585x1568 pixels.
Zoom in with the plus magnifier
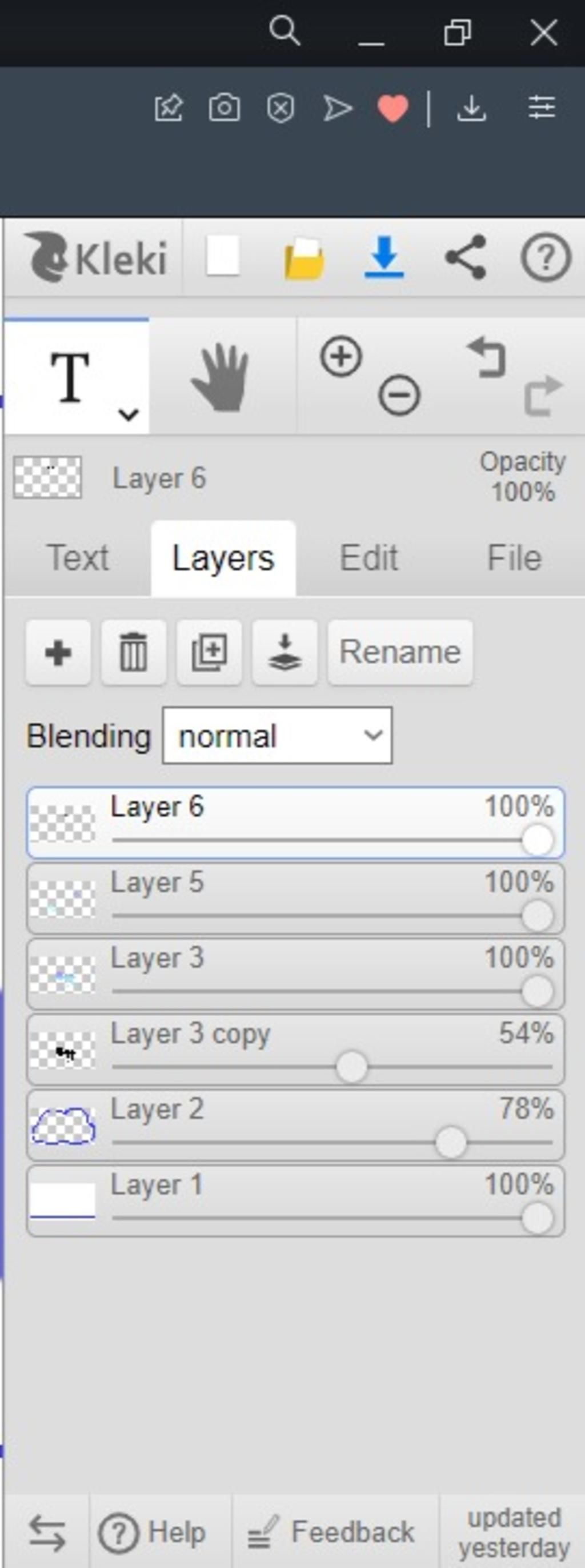pyautogui.click(x=340, y=357)
